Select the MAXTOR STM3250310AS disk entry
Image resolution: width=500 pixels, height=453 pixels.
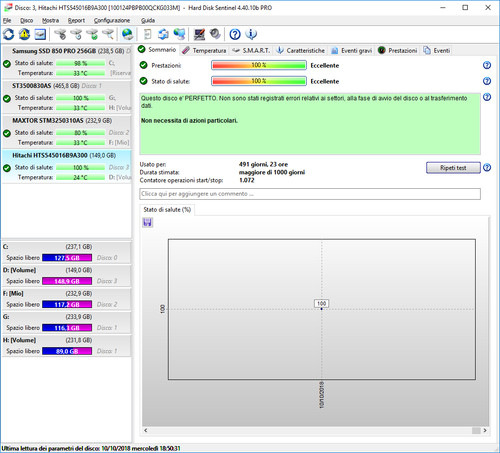pyautogui.click(x=67, y=132)
